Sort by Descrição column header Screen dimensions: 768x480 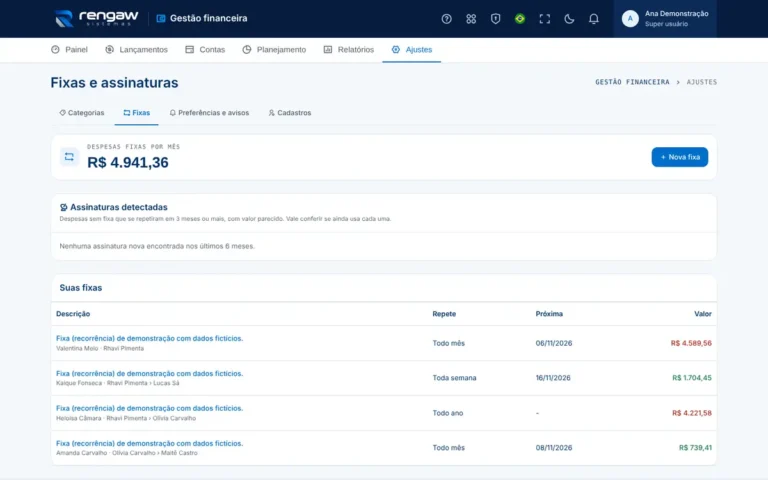[73, 314]
